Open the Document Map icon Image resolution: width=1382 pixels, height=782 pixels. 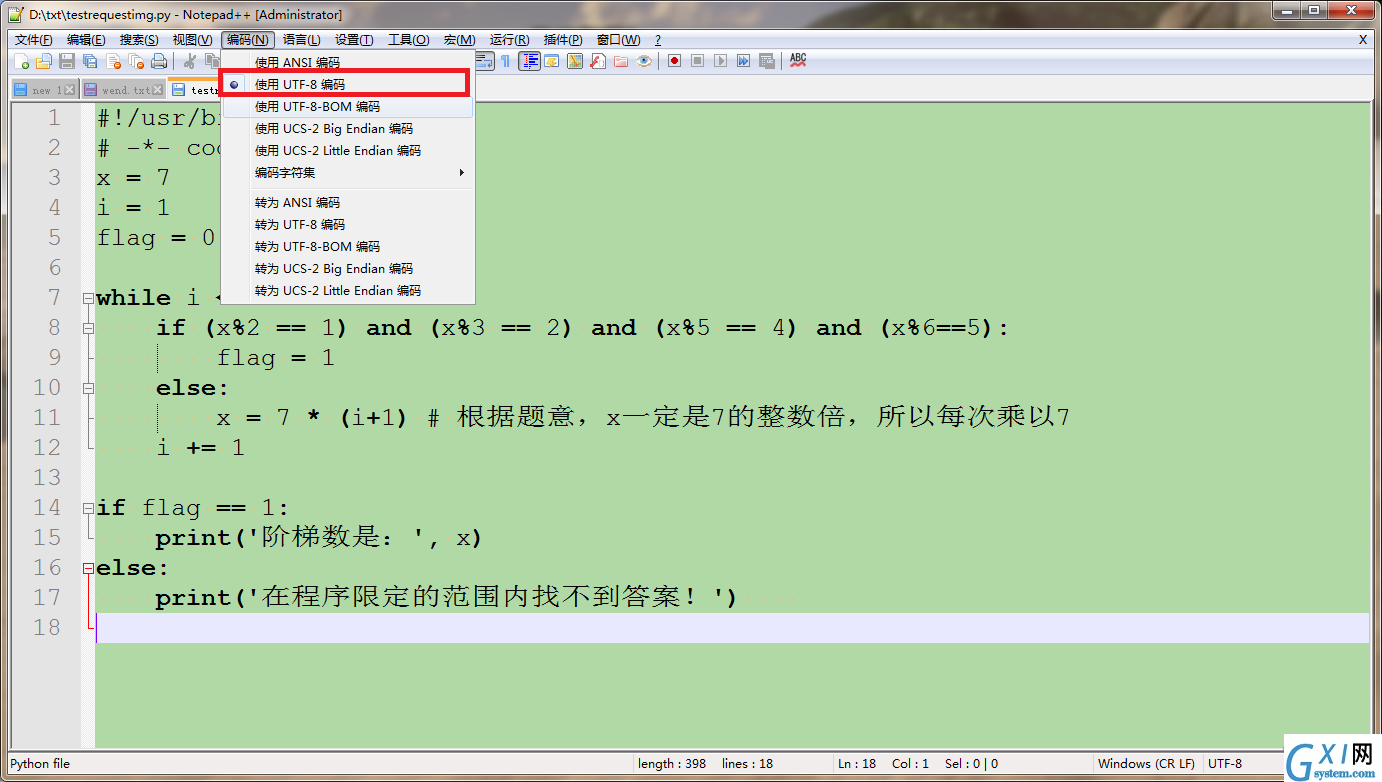(575, 61)
